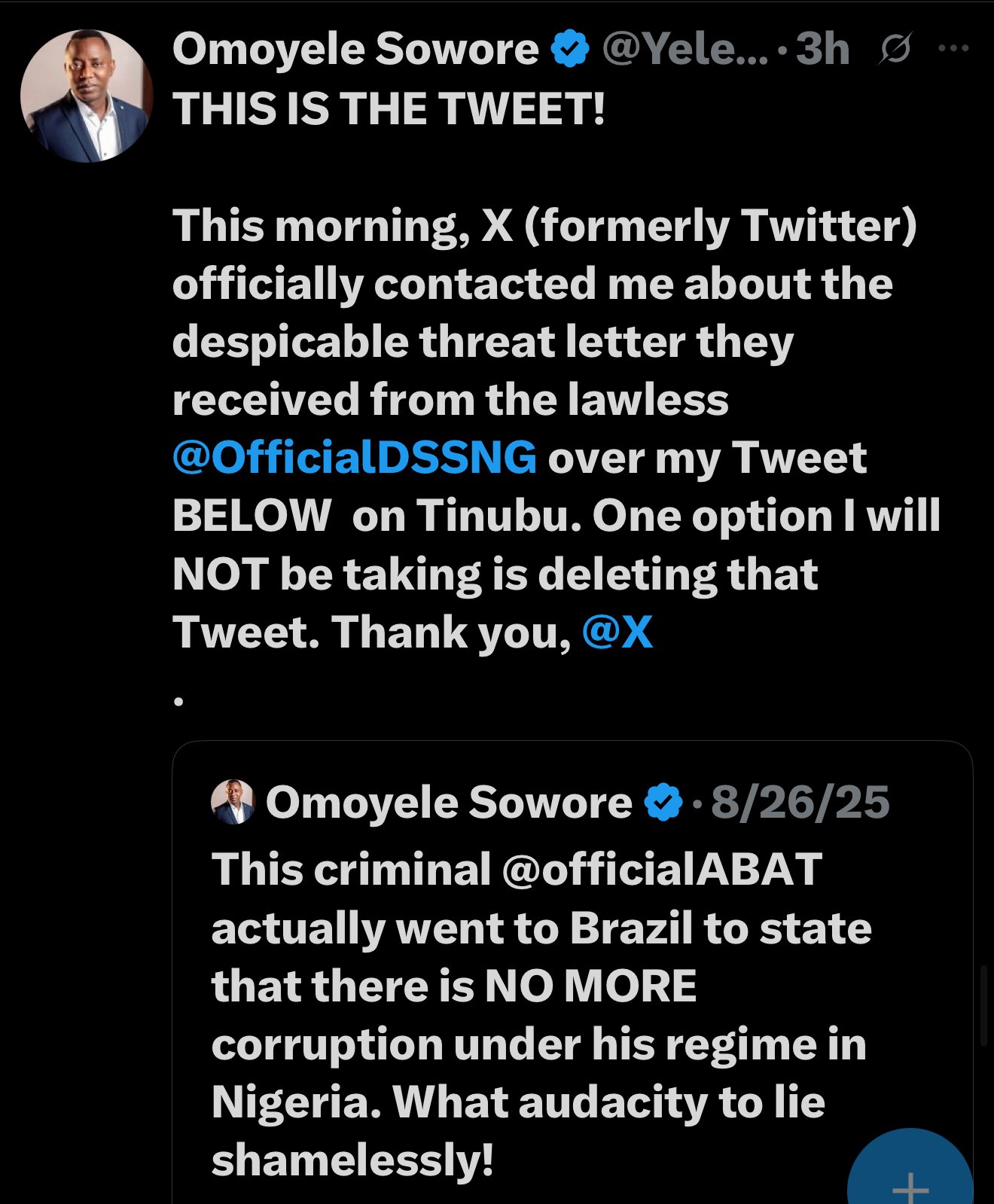Open the three-dot more options menu
Screen dimensions: 994x1204
point(953,49)
